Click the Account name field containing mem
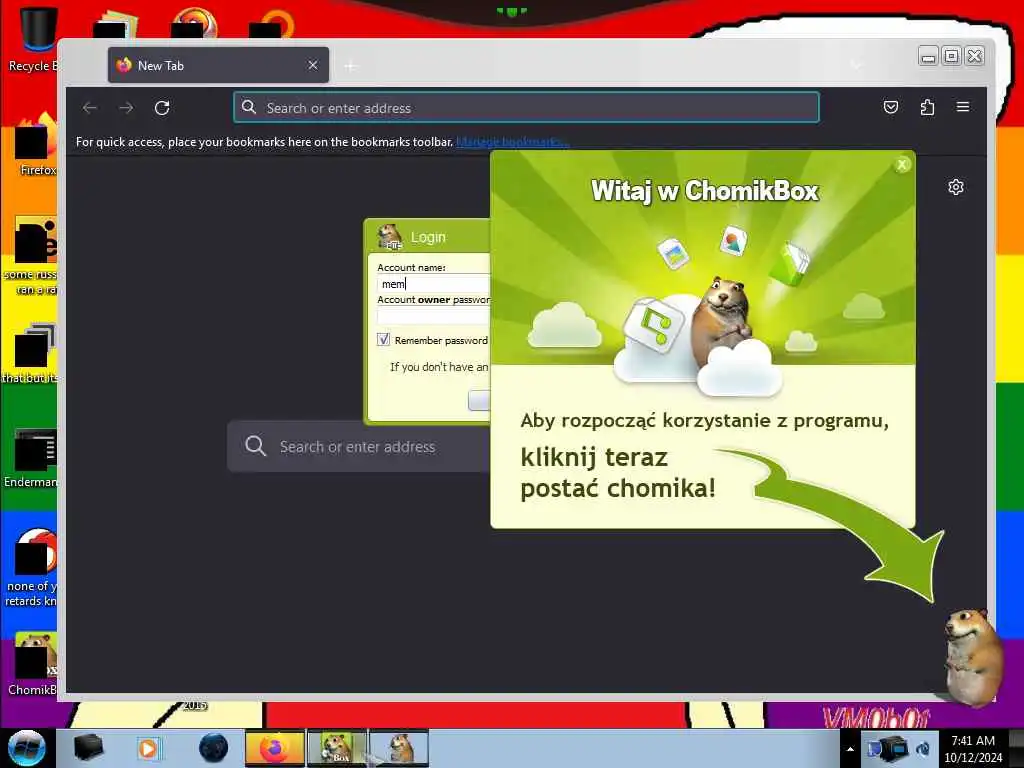Viewport: 1024px width, 768px height. point(433,284)
